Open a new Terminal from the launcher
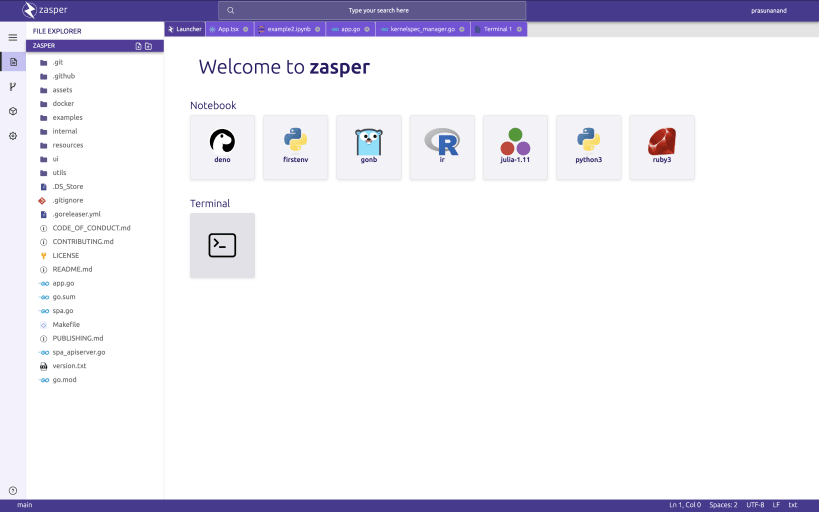The width and height of the screenshot is (819, 512). click(x=223, y=246)
